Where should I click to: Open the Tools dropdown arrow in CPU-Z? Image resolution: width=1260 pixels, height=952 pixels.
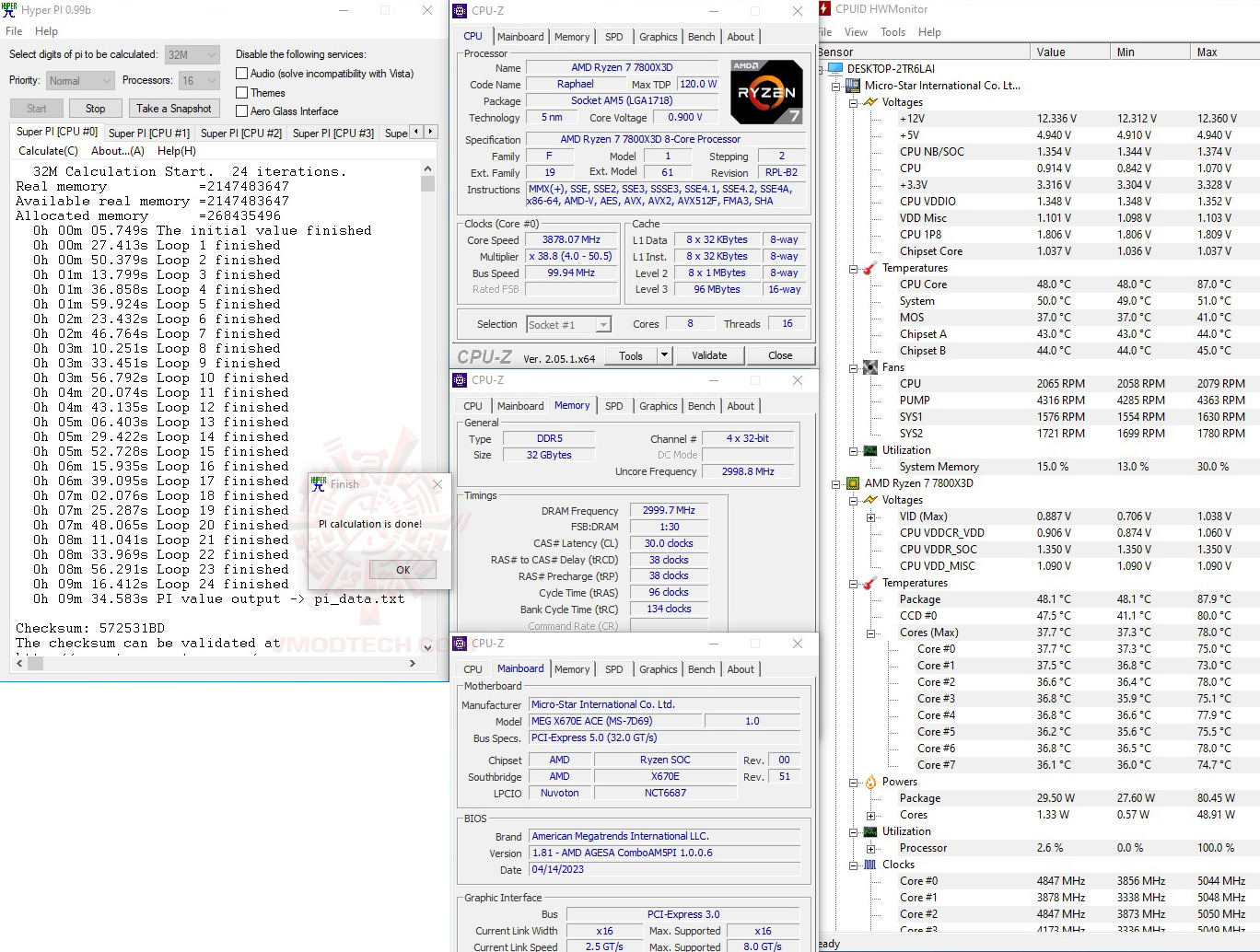663,355
